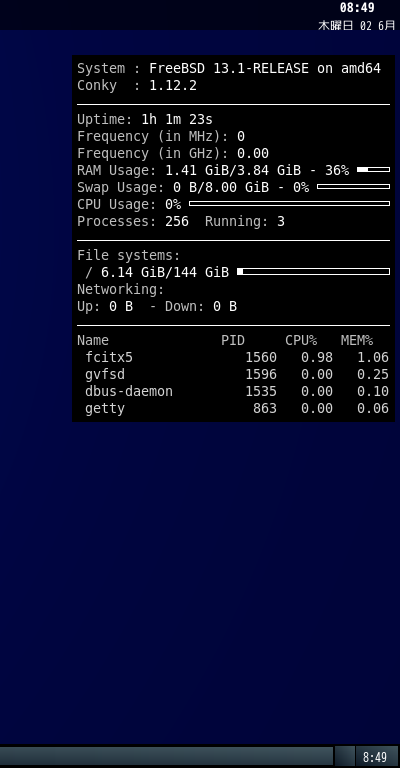Click PID 1535 in the dbus-daemon row
Viewport: 400px width, 768px height.
pyautogui.click(x=261, y=391)
